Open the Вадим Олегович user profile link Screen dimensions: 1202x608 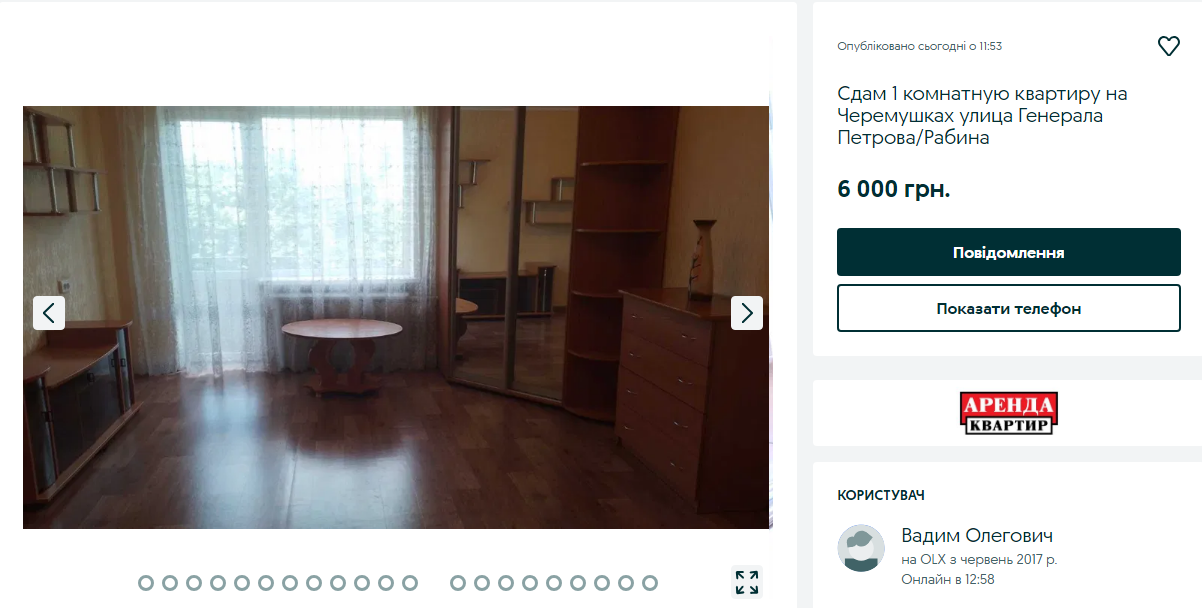coord(977,536)
